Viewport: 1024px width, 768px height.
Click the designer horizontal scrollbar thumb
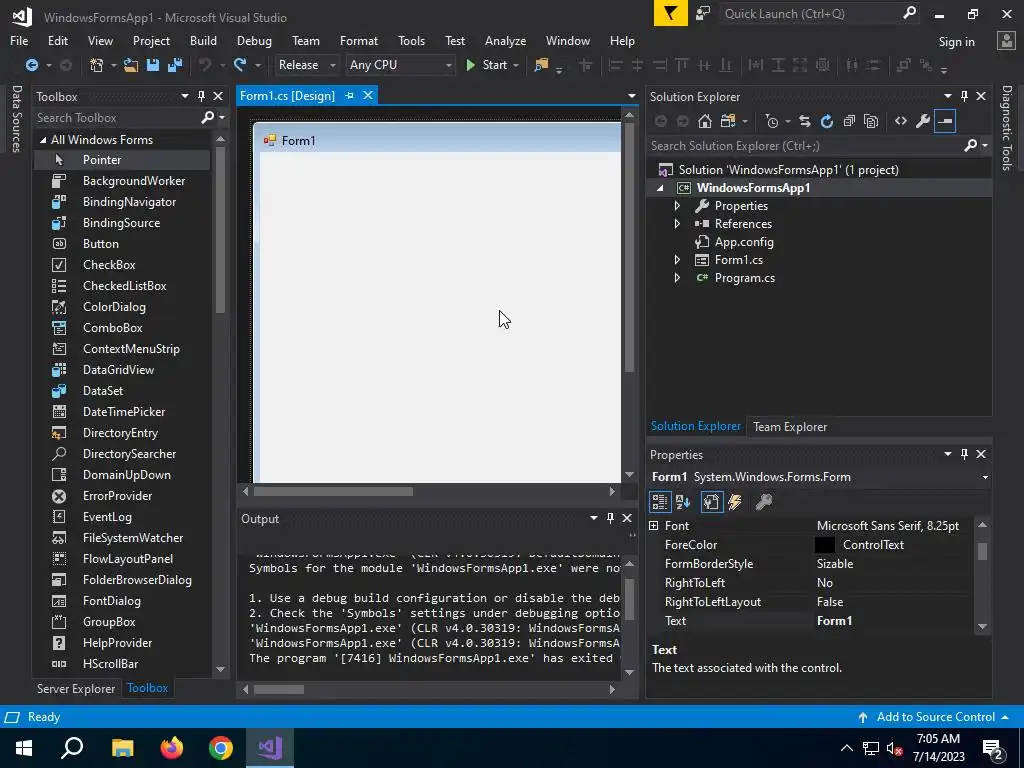pos(333,491)
